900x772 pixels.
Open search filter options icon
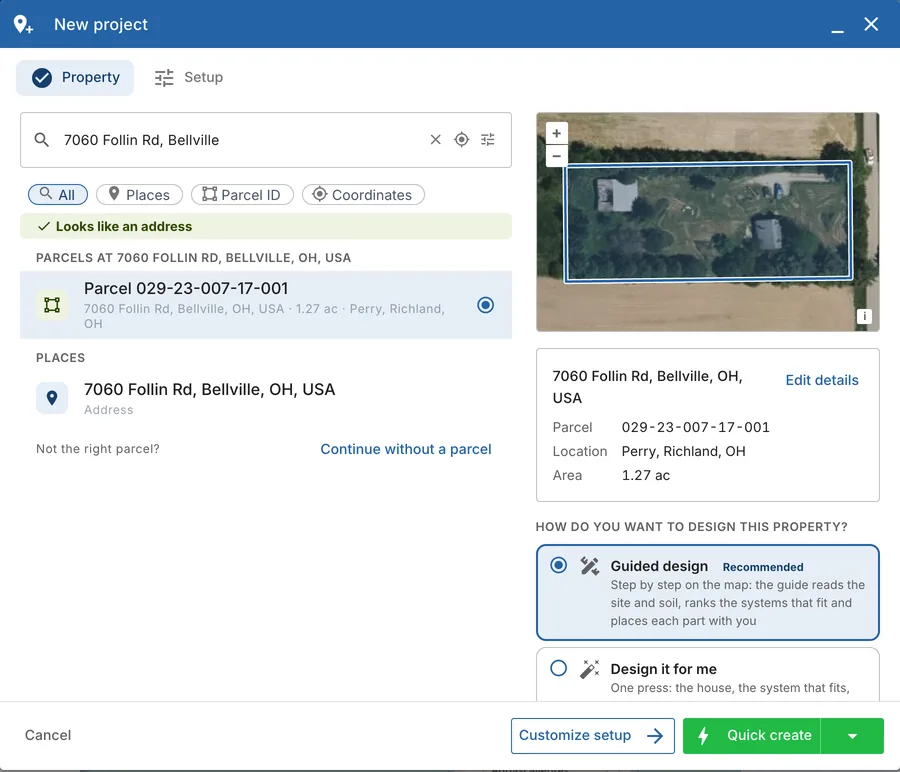click(x=487, y=139)
